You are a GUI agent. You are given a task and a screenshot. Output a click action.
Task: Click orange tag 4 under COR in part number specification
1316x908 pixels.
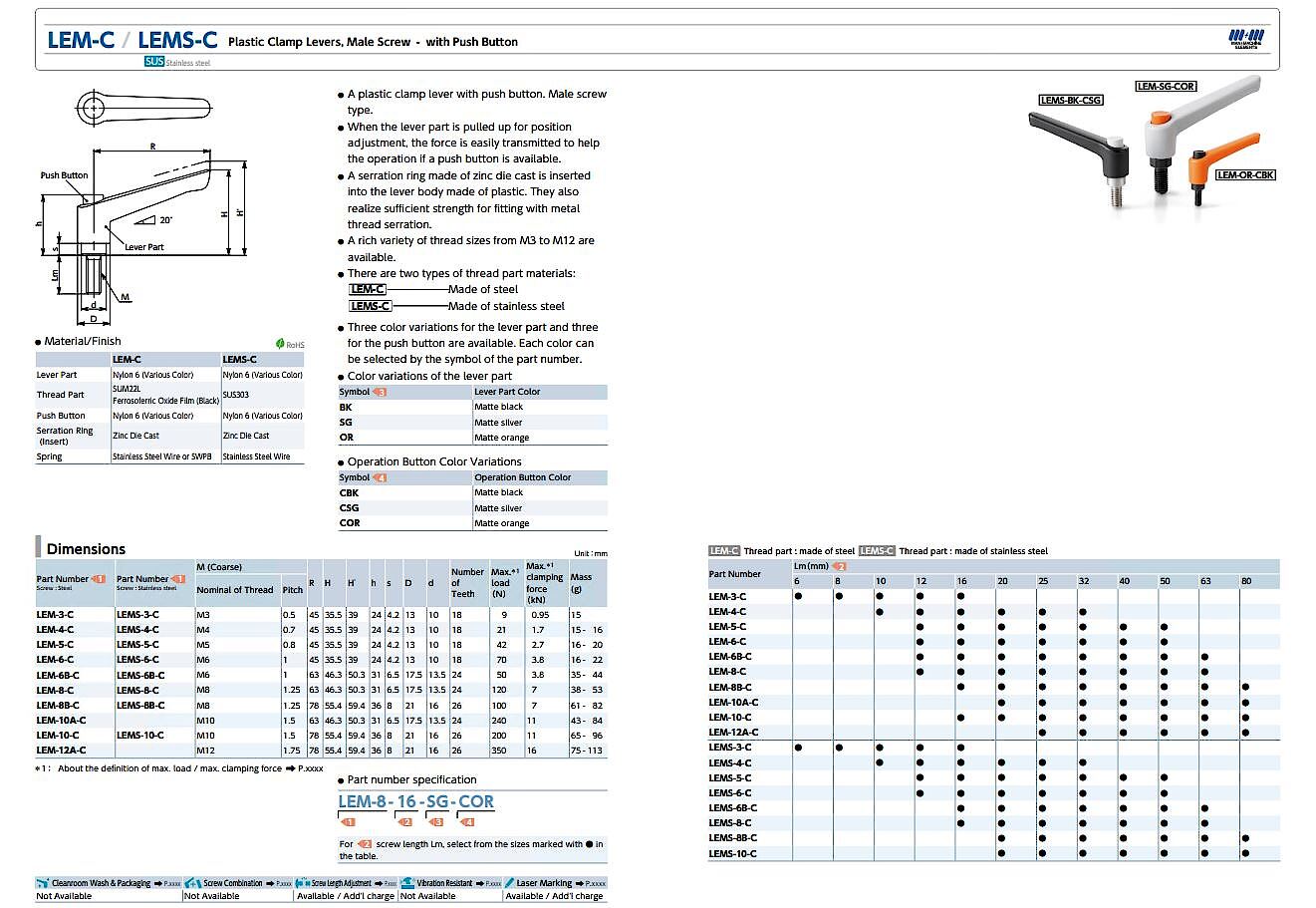click(468, 822)
